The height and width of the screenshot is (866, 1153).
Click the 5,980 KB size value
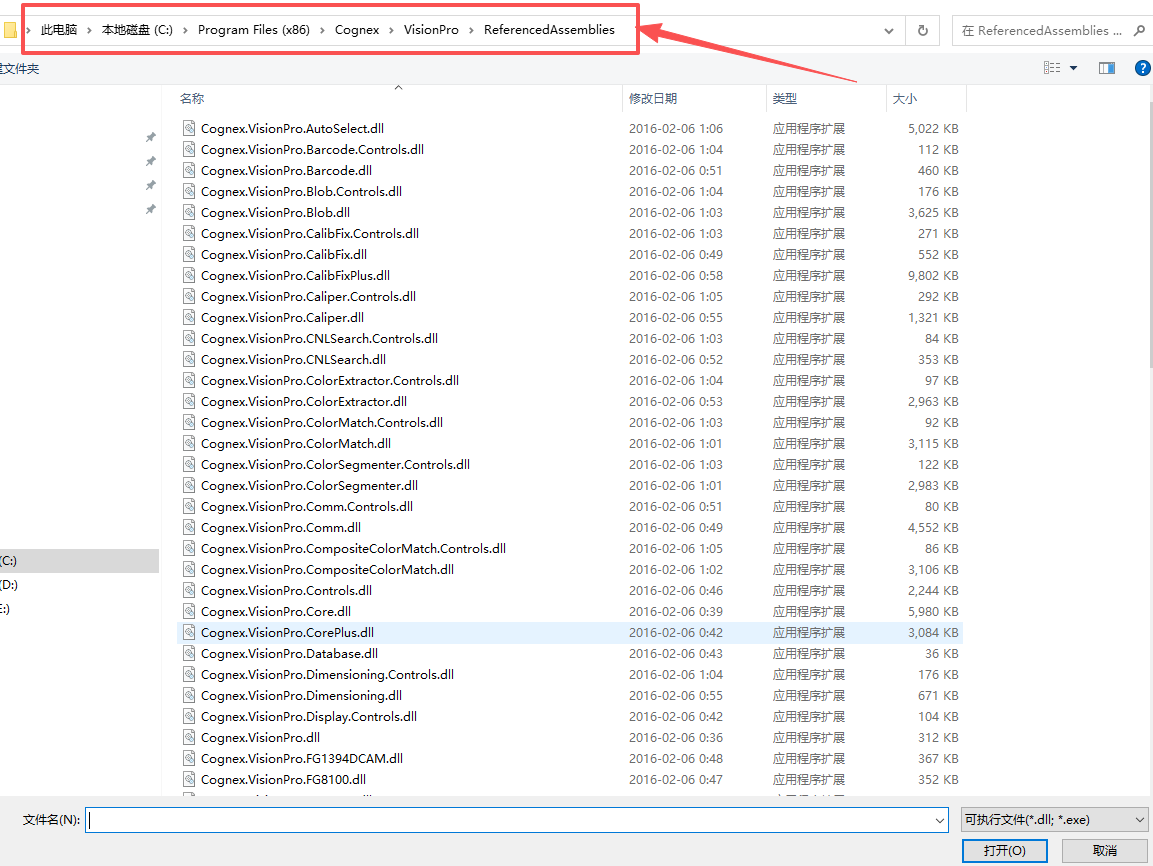(932, 611)
